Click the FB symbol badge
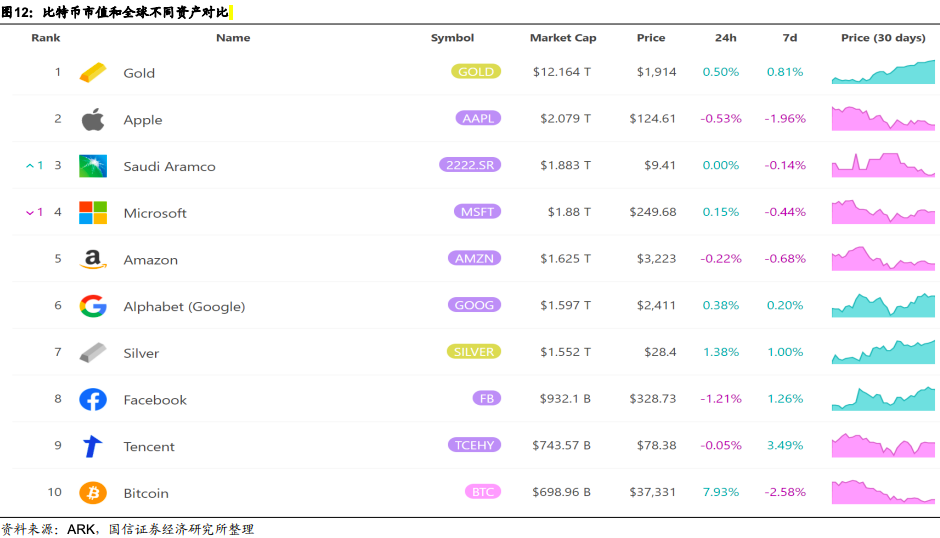940x538 pixels. point(487,398)
